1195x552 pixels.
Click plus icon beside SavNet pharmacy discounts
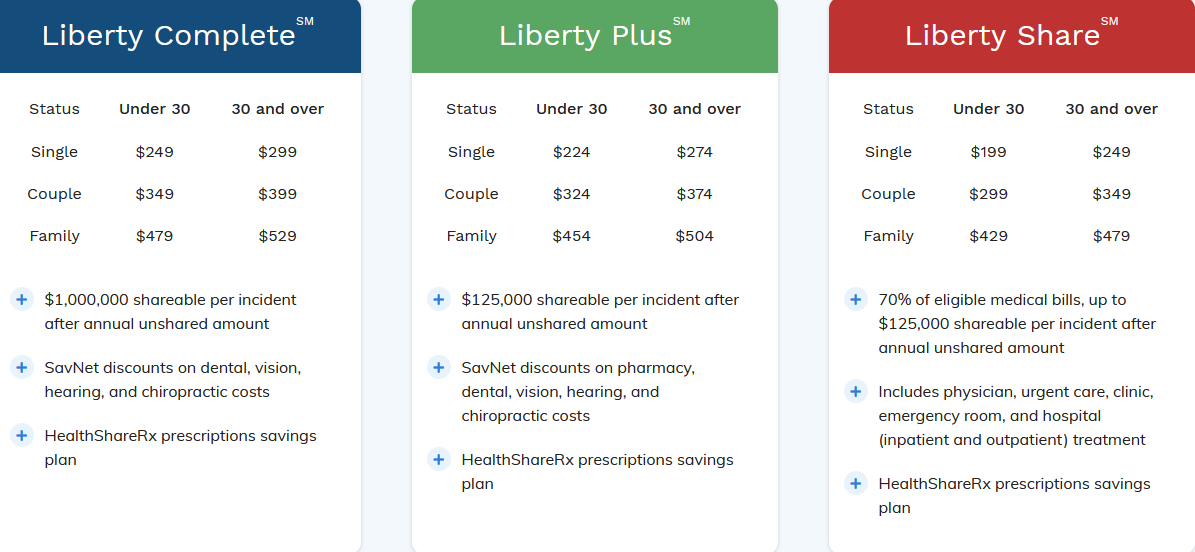[438, 367]
